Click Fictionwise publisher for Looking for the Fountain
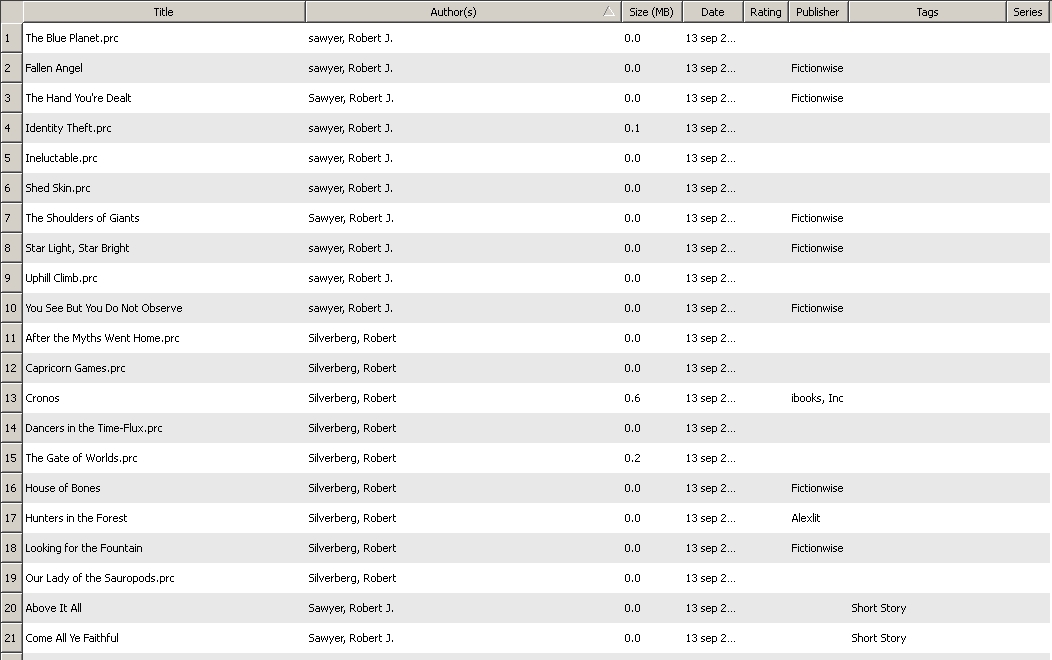This screenshot has height=660, width=1052. pos(817,548)
